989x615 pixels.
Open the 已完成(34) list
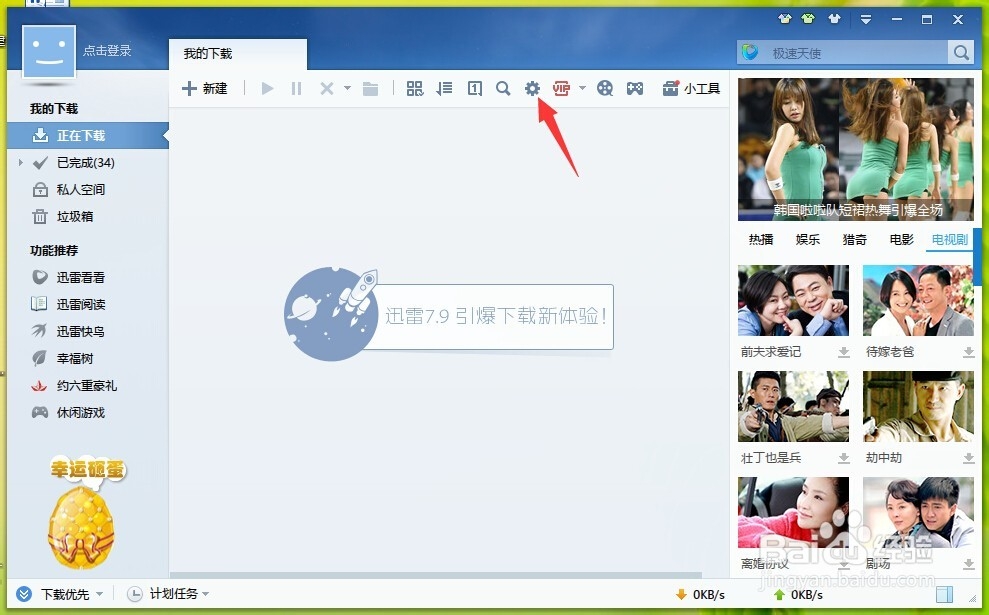point(85,163)
